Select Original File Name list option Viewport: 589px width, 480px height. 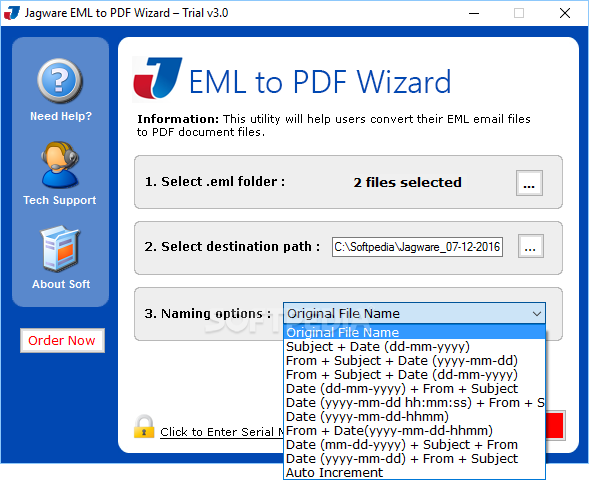point(414,332)
